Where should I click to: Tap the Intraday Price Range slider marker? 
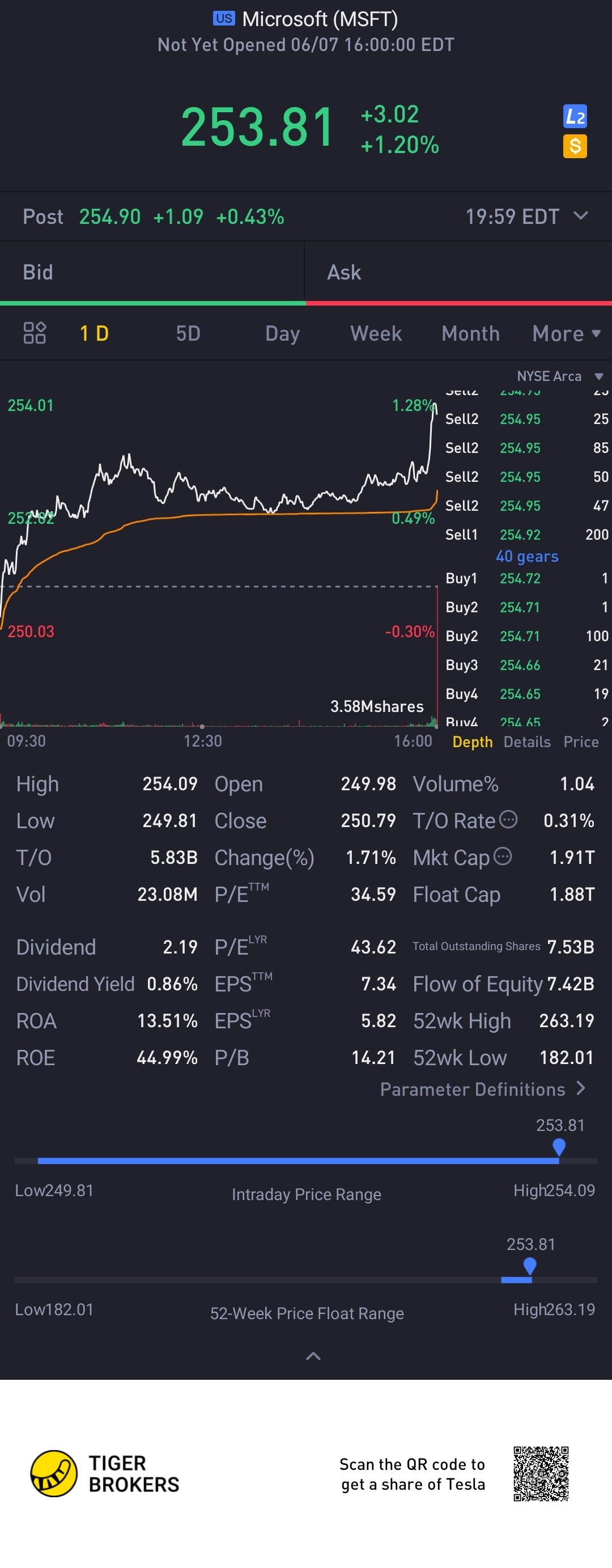559,1147
